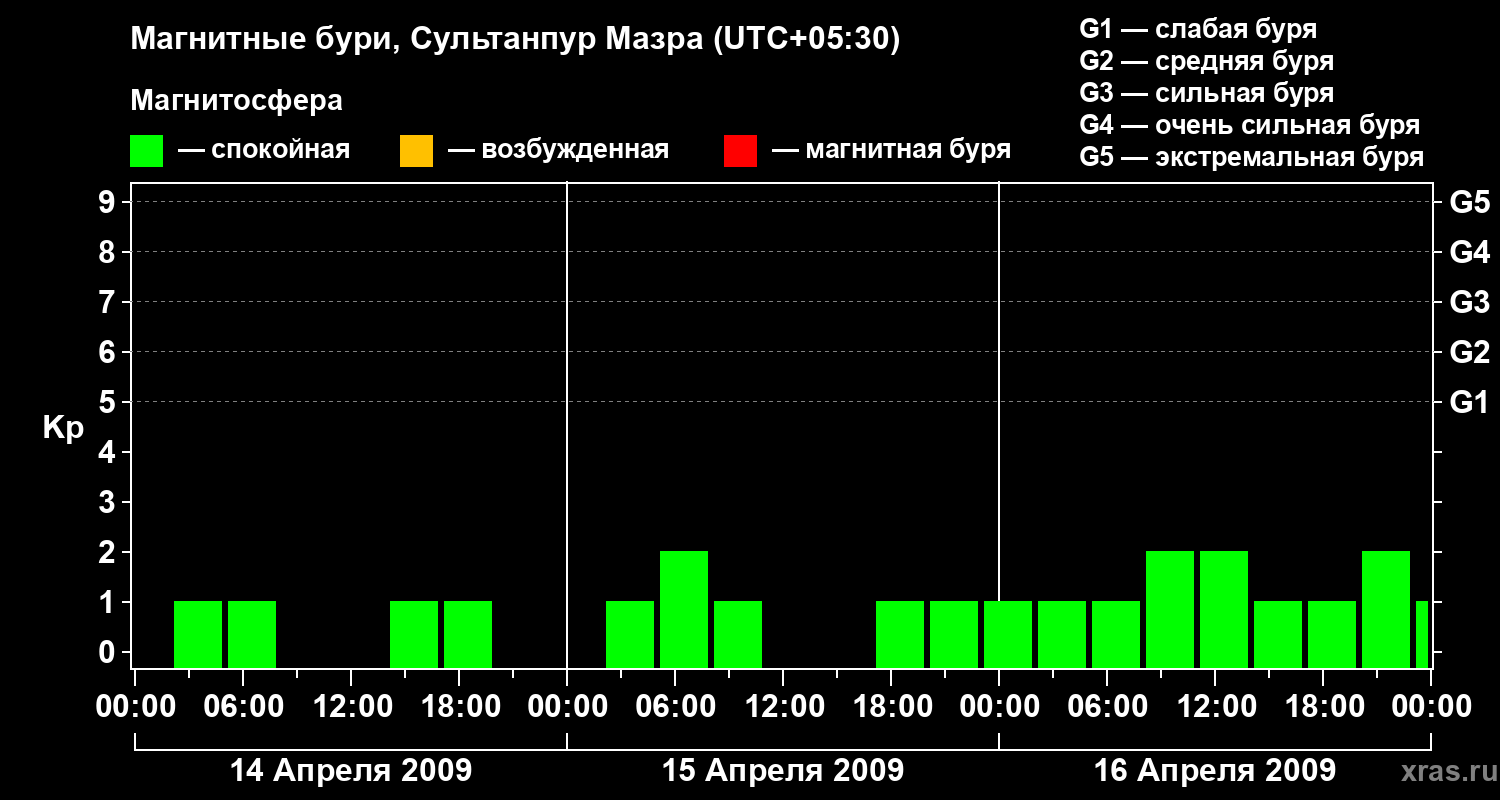The image size is (1500, 800).
Task: Click the 06:00 time label for 14 Апреля
Action: [x=243, y=707]
